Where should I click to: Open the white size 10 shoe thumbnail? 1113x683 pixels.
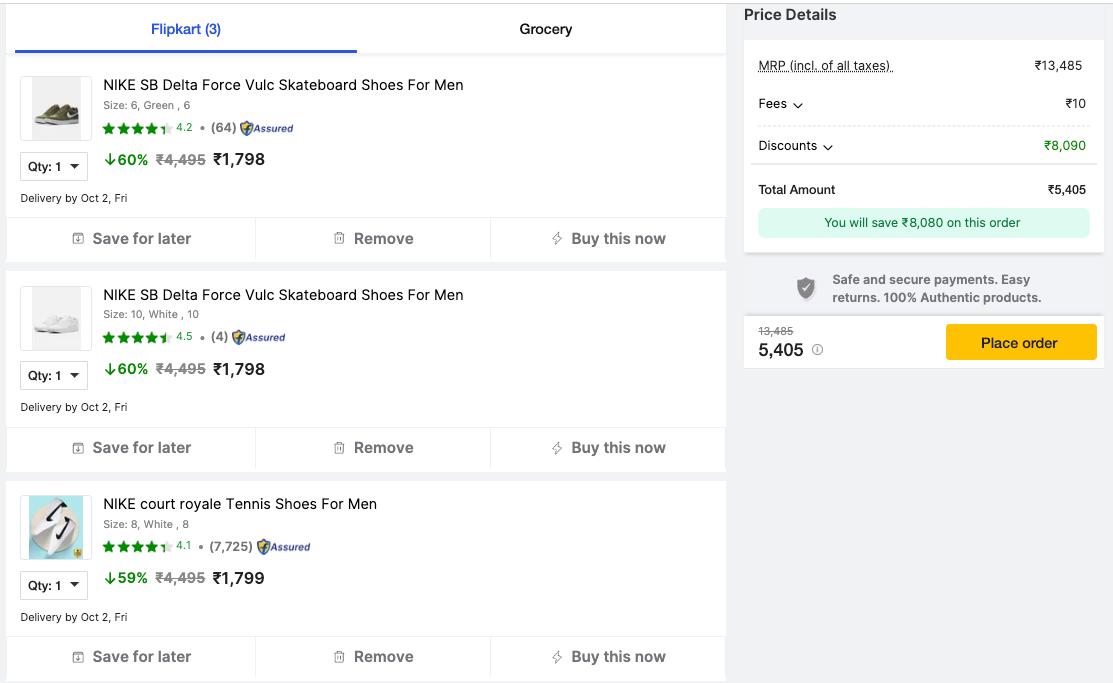56,318
